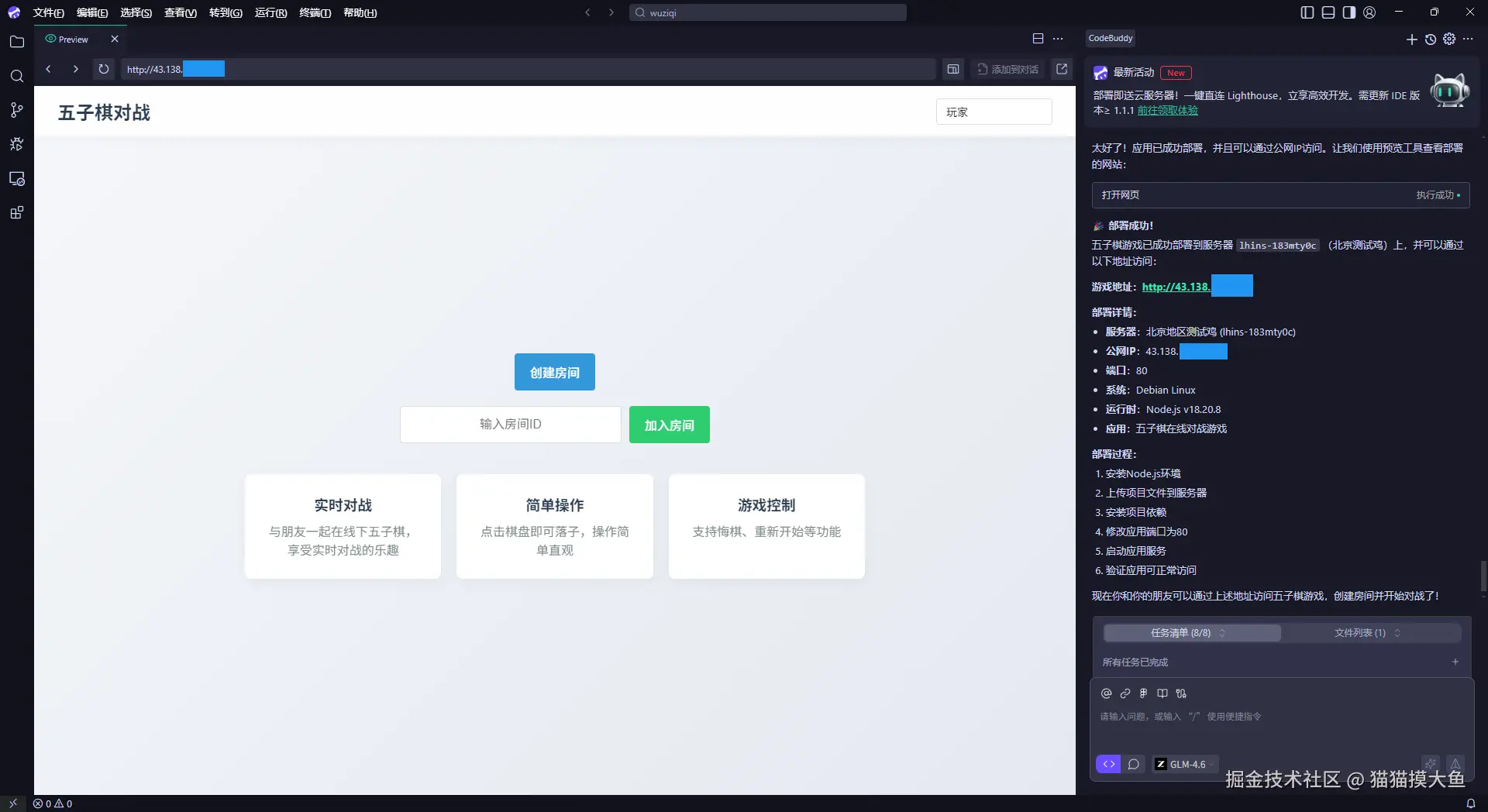Open the preview in an external browser
This screenshot has width=1488, height=812.
1062,69
